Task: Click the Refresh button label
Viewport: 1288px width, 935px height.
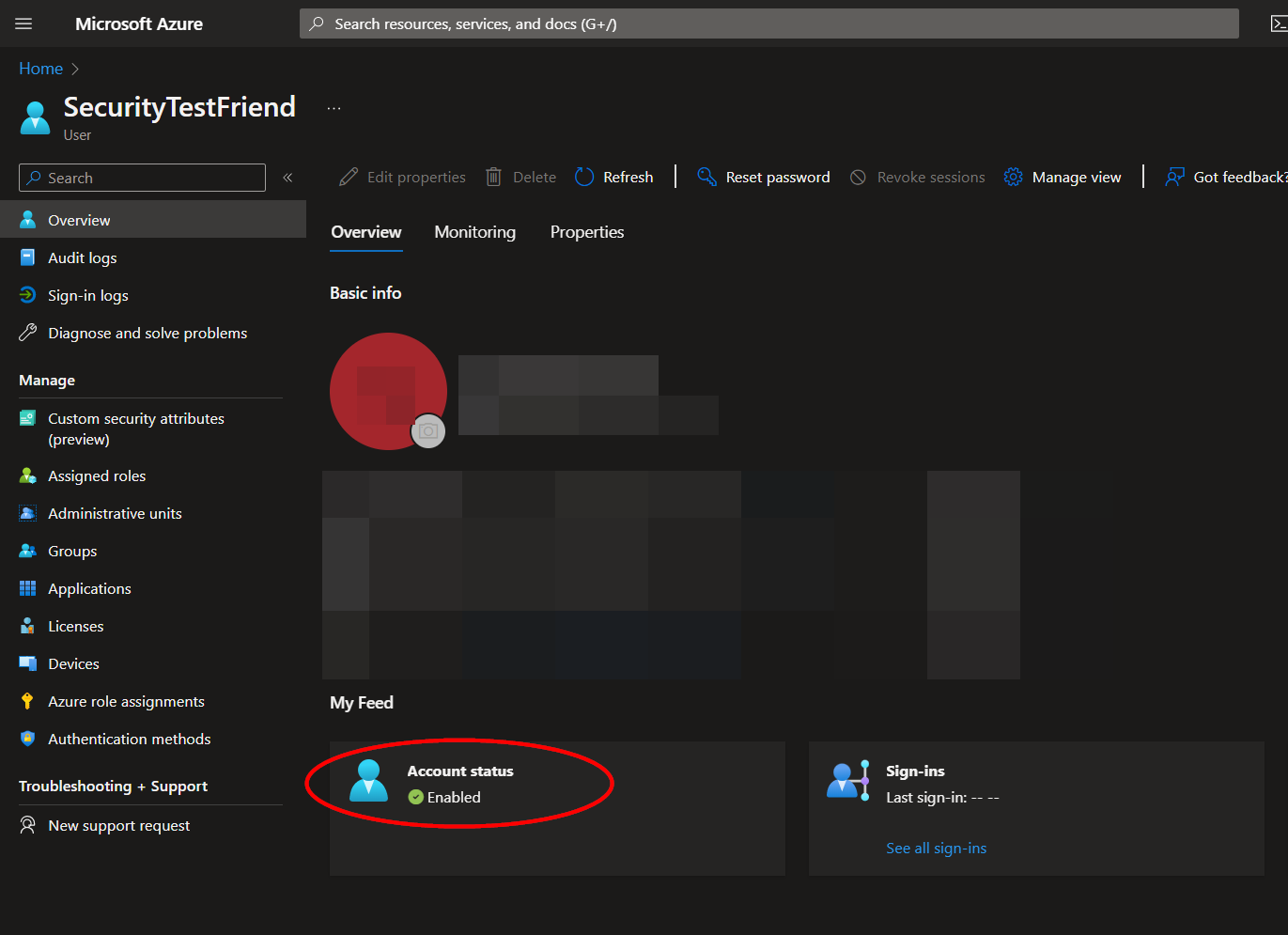Action: [x=628, y=177]
